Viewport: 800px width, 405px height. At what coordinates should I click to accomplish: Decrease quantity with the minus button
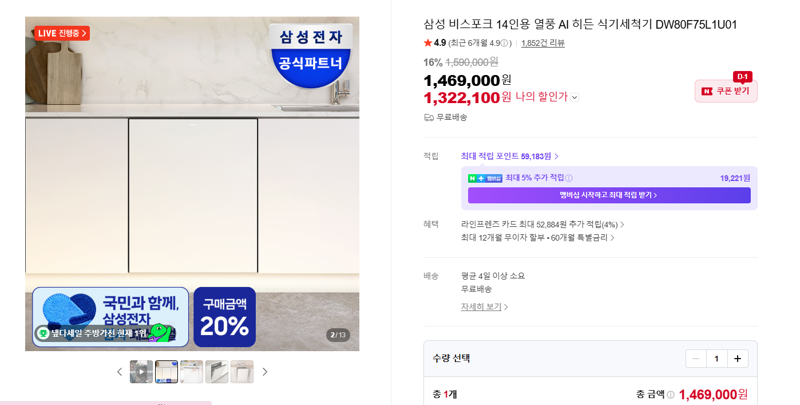coord(695,359)
